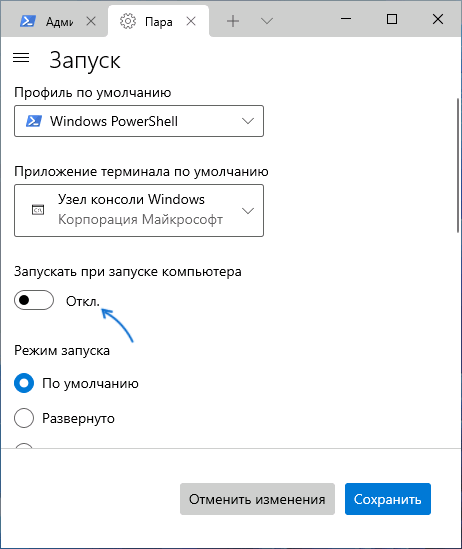The height and width of the screenshot is (549, 462).
Task: Maximize the terminal window
Action: [392, 19]
